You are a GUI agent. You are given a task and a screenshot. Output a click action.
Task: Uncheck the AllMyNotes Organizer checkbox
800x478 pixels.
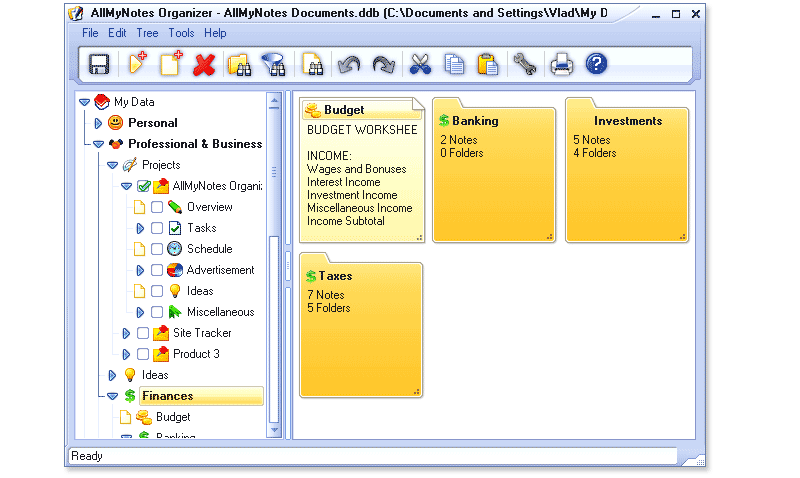tap(143, 186)
